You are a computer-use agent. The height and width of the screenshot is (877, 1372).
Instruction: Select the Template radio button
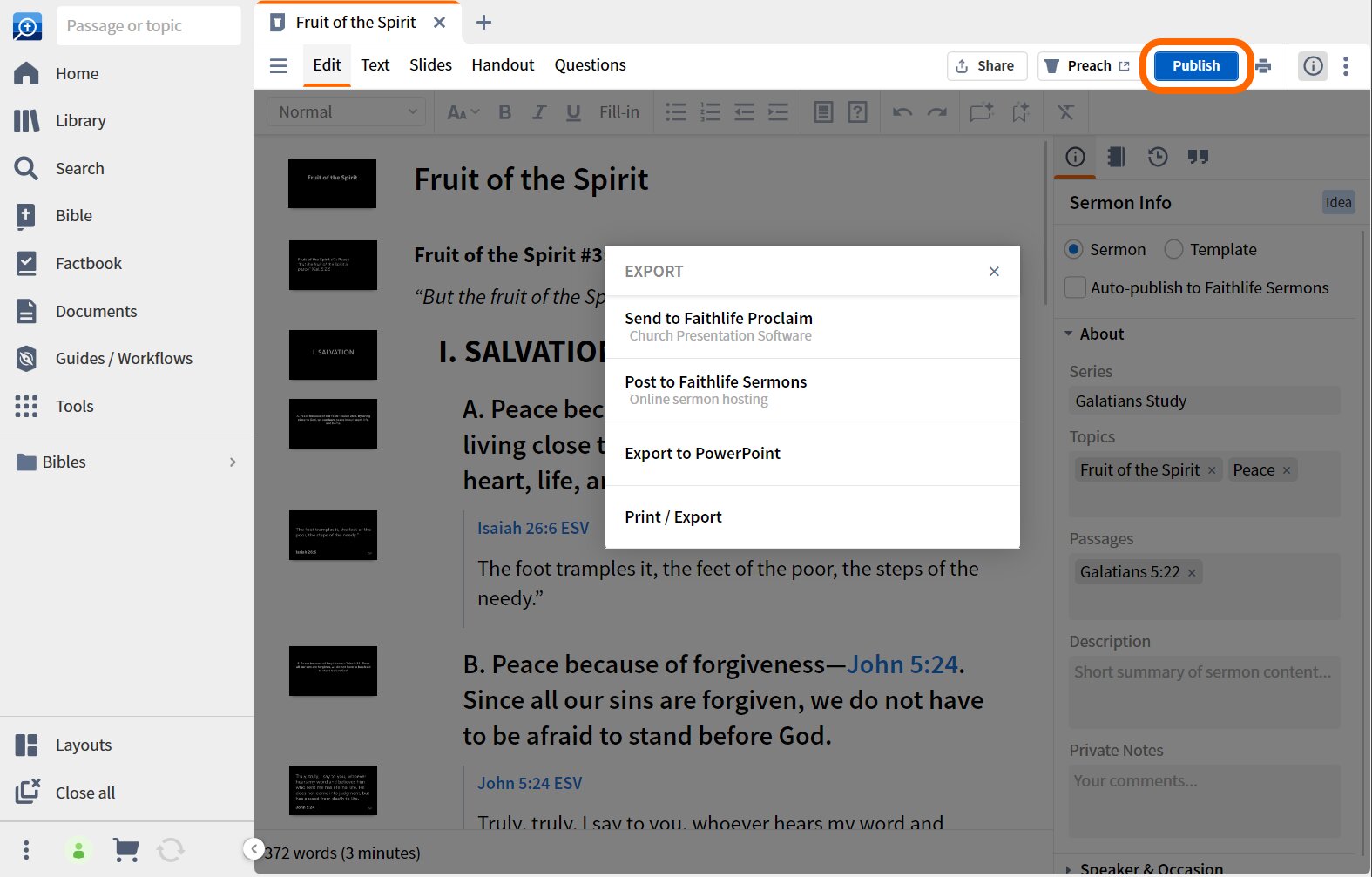click(x=1173, y=249)
